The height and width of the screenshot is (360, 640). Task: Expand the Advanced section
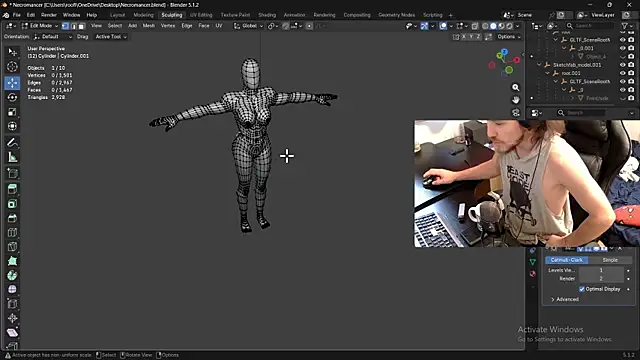click(x=564, y=299)
